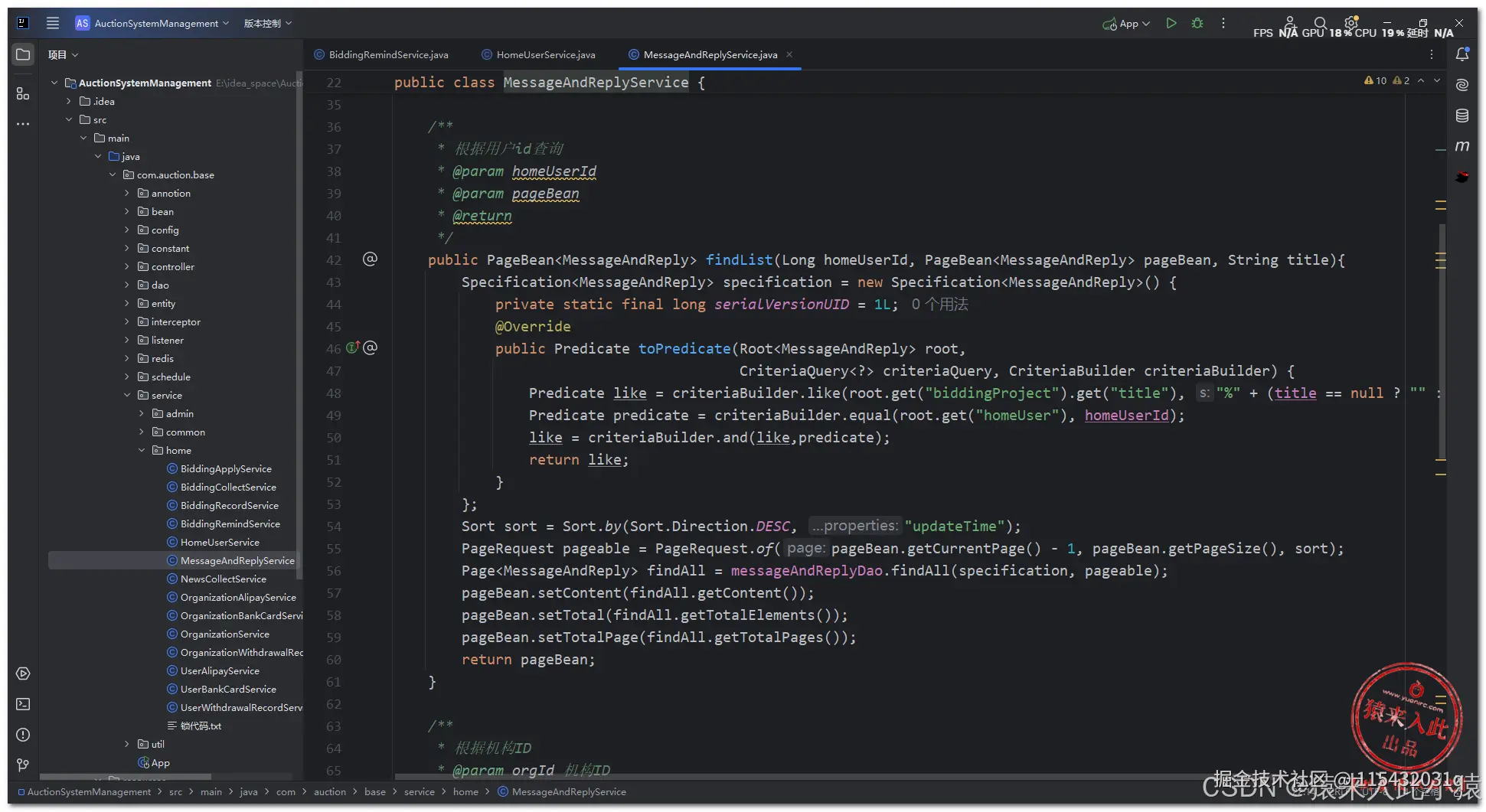Open AuctionSystemManagement project dropdown
The width and height of the screenshot is (1486, 812).
[x=152, y=23]
